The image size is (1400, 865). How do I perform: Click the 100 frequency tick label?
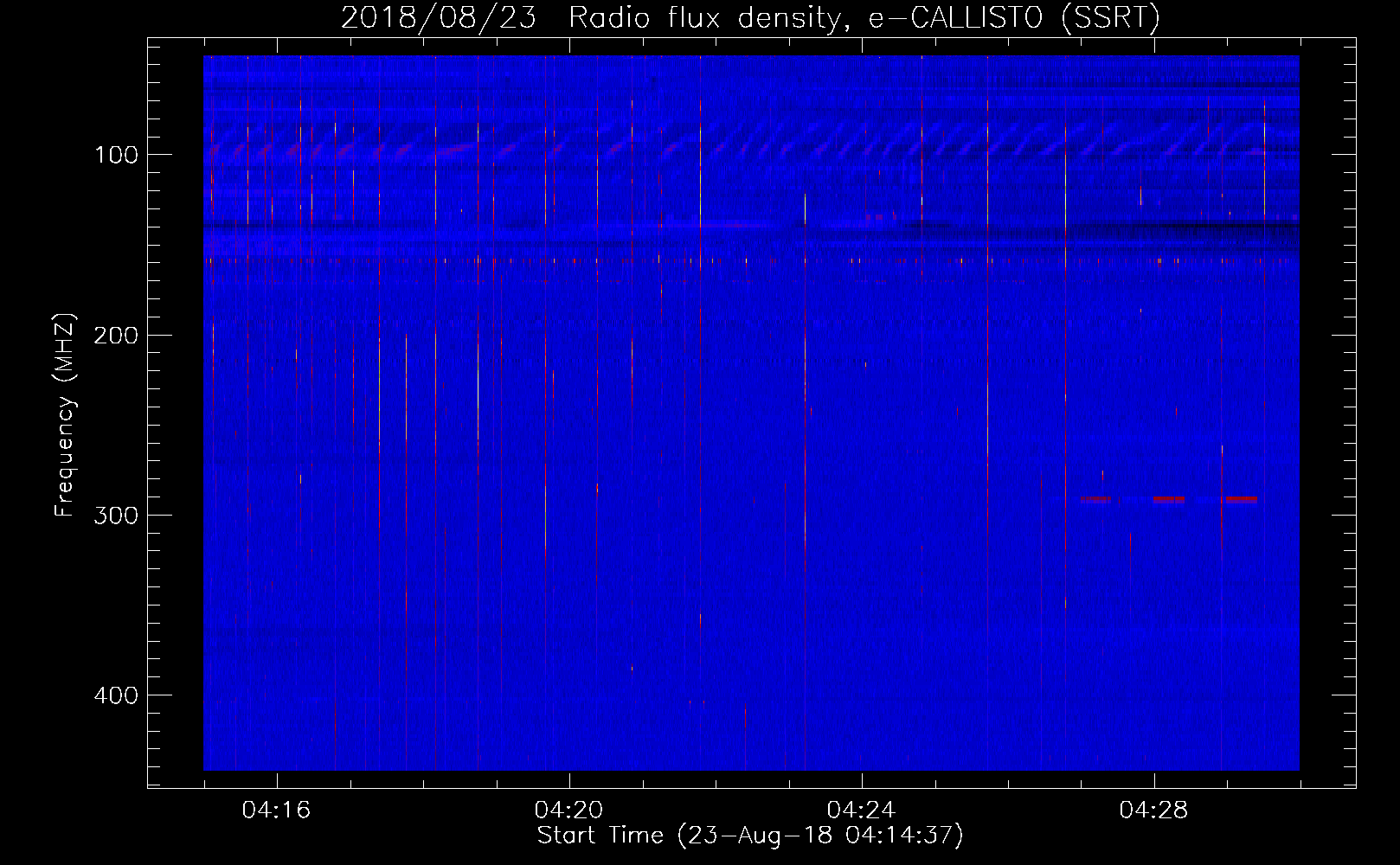(116, 155)
